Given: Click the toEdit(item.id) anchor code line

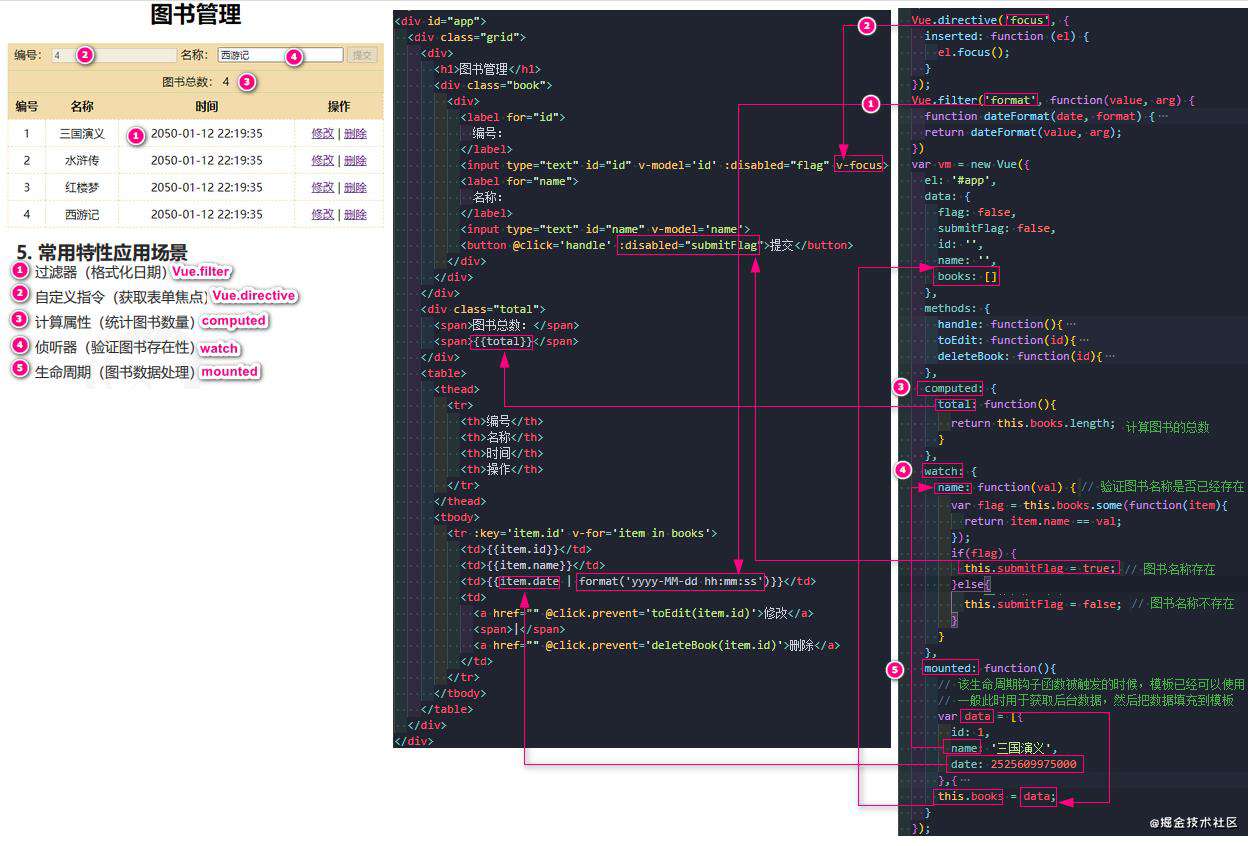Looking at the screenshot, I should pyautogui.click(x=643, y=613).
